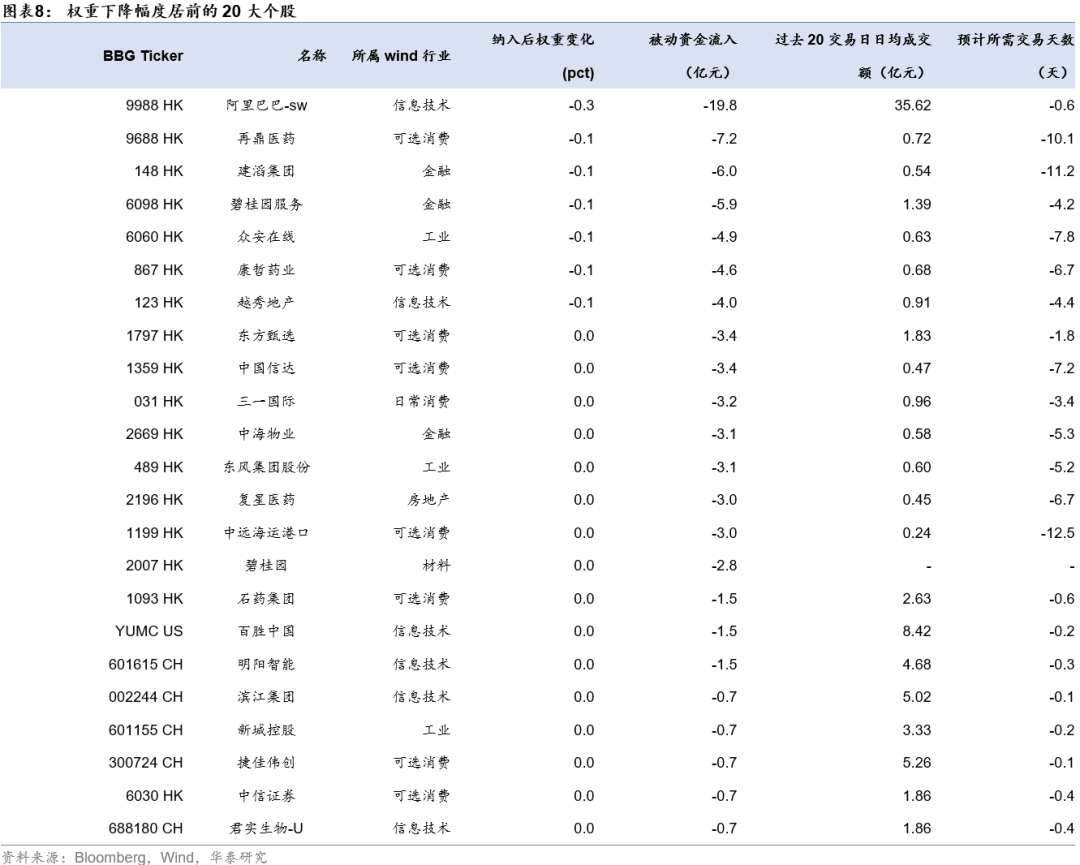
Task: Select average turnover value 35.62
Action: pos(913,105)
